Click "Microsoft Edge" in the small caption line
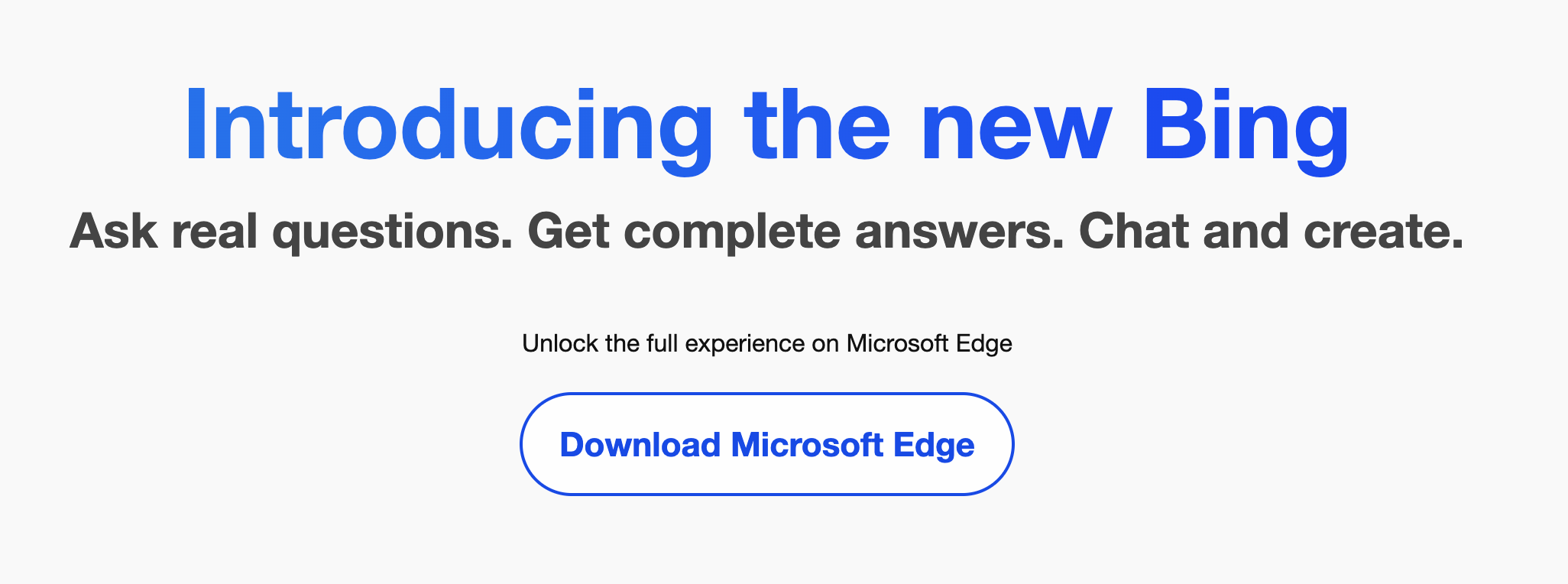The image size is (1568, 584). [928, 344]
